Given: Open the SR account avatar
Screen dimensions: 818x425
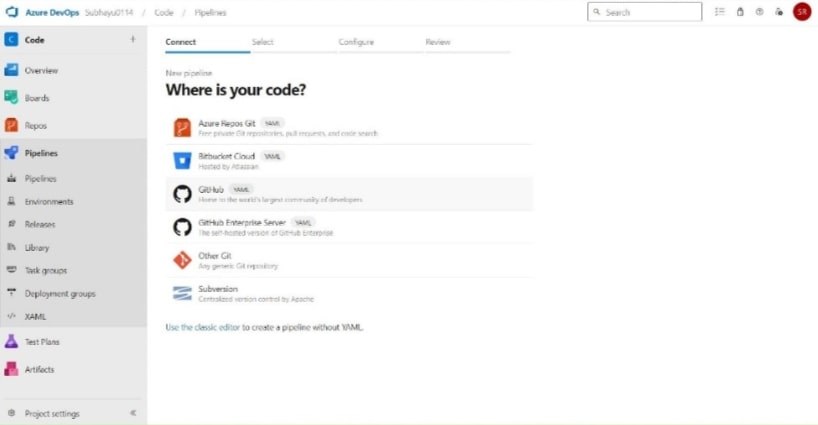Looking at the screenshot, I should (802, 11).
